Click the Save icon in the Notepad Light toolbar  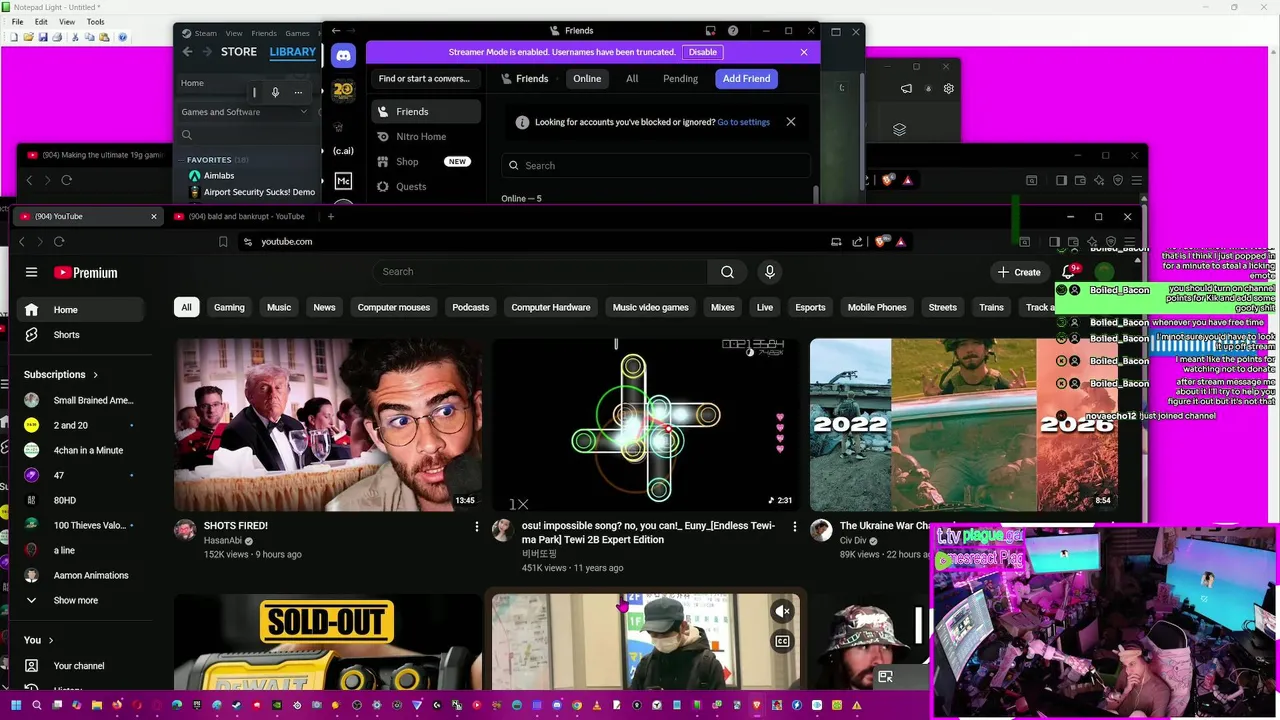(42, 37)
